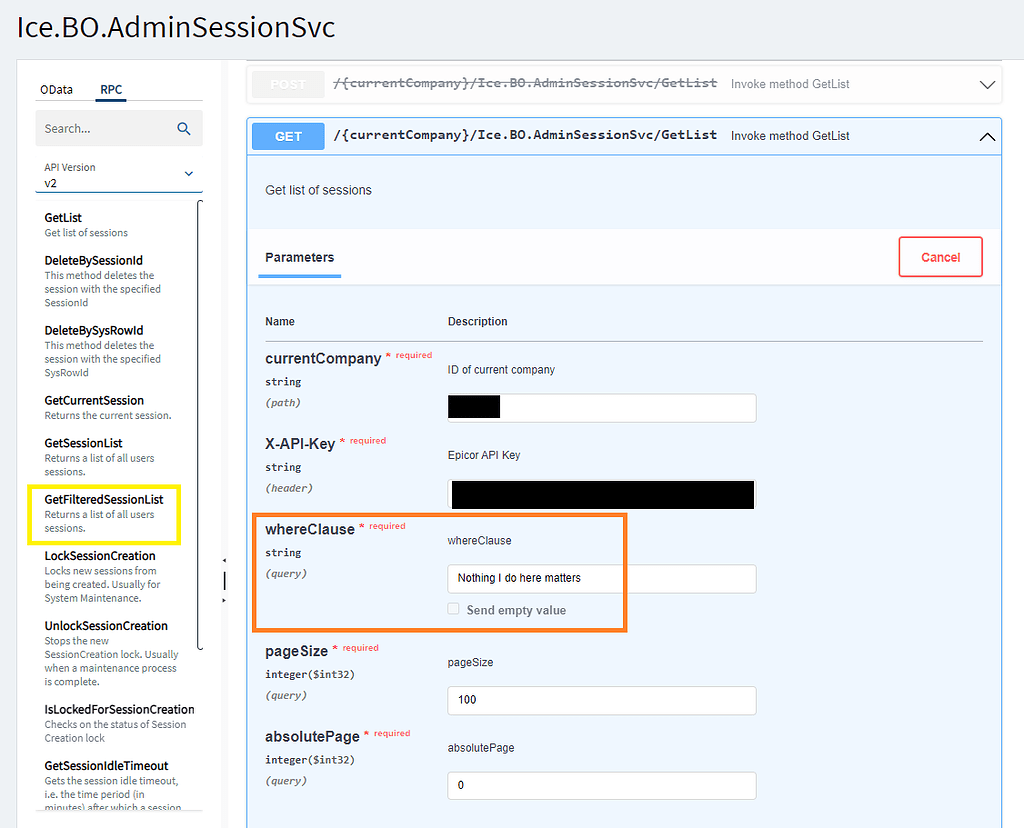This screenshot has width=1024, height=828.
Task: Open the API Version dropdown
Action: click(x=119, y=176)
